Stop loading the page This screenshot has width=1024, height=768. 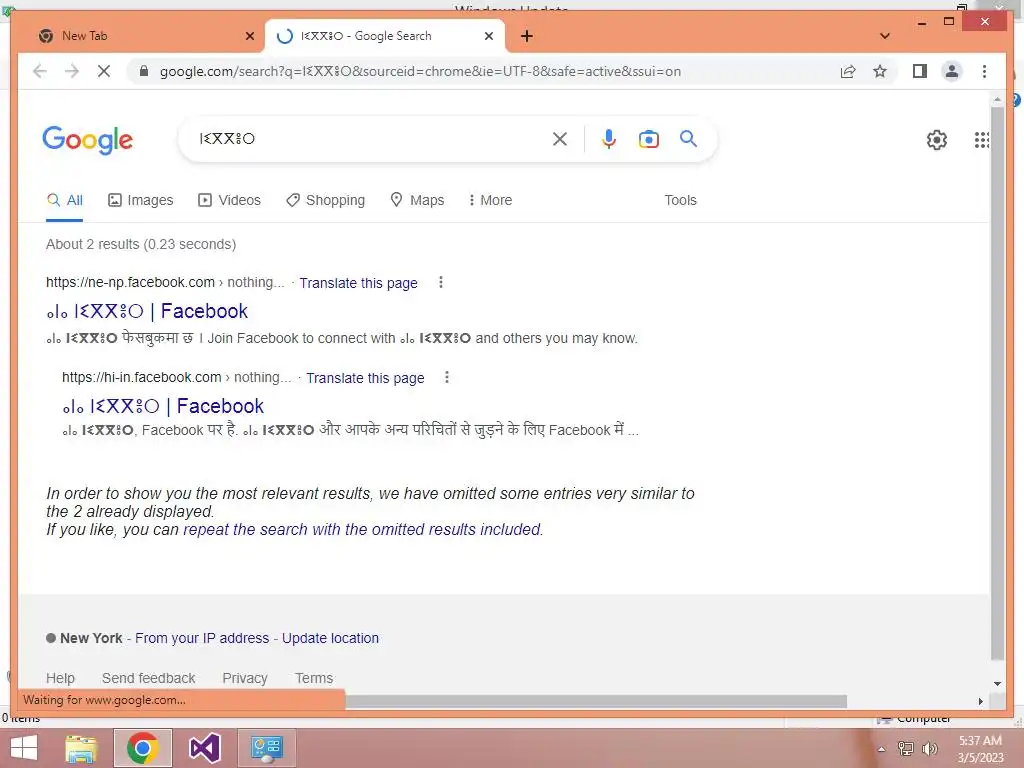click(104, 71)
